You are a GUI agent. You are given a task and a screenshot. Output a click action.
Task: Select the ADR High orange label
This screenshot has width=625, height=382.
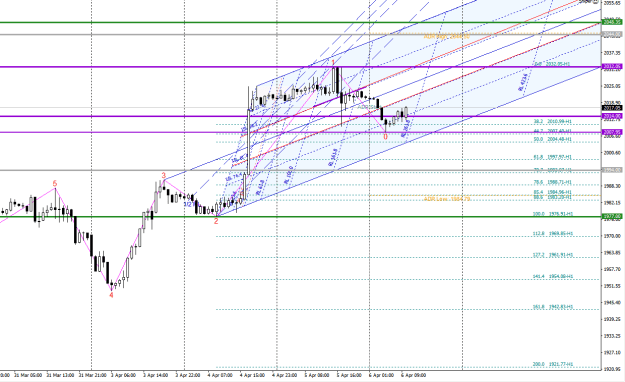(446, 36)
